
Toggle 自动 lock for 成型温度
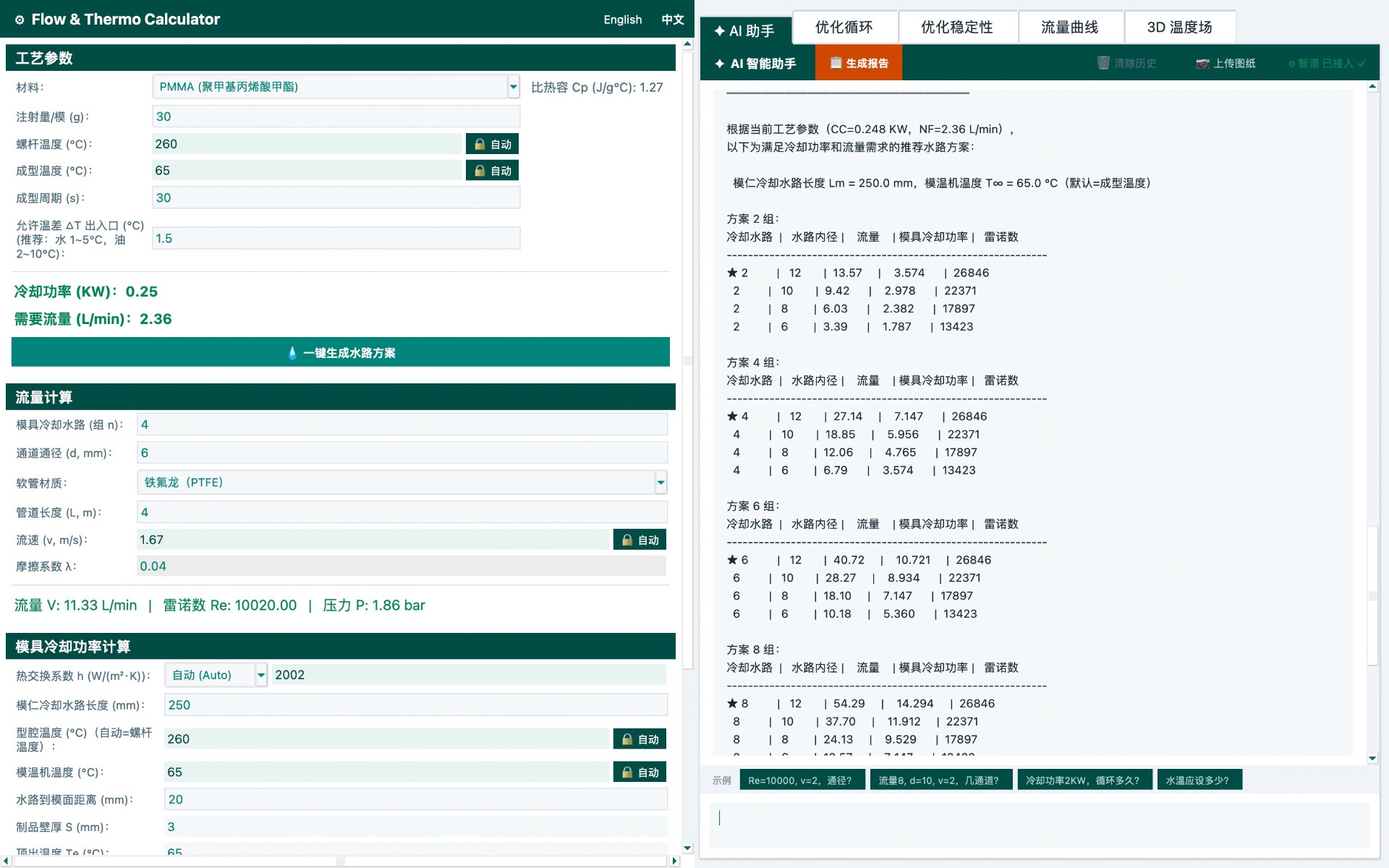pos(492,171)
